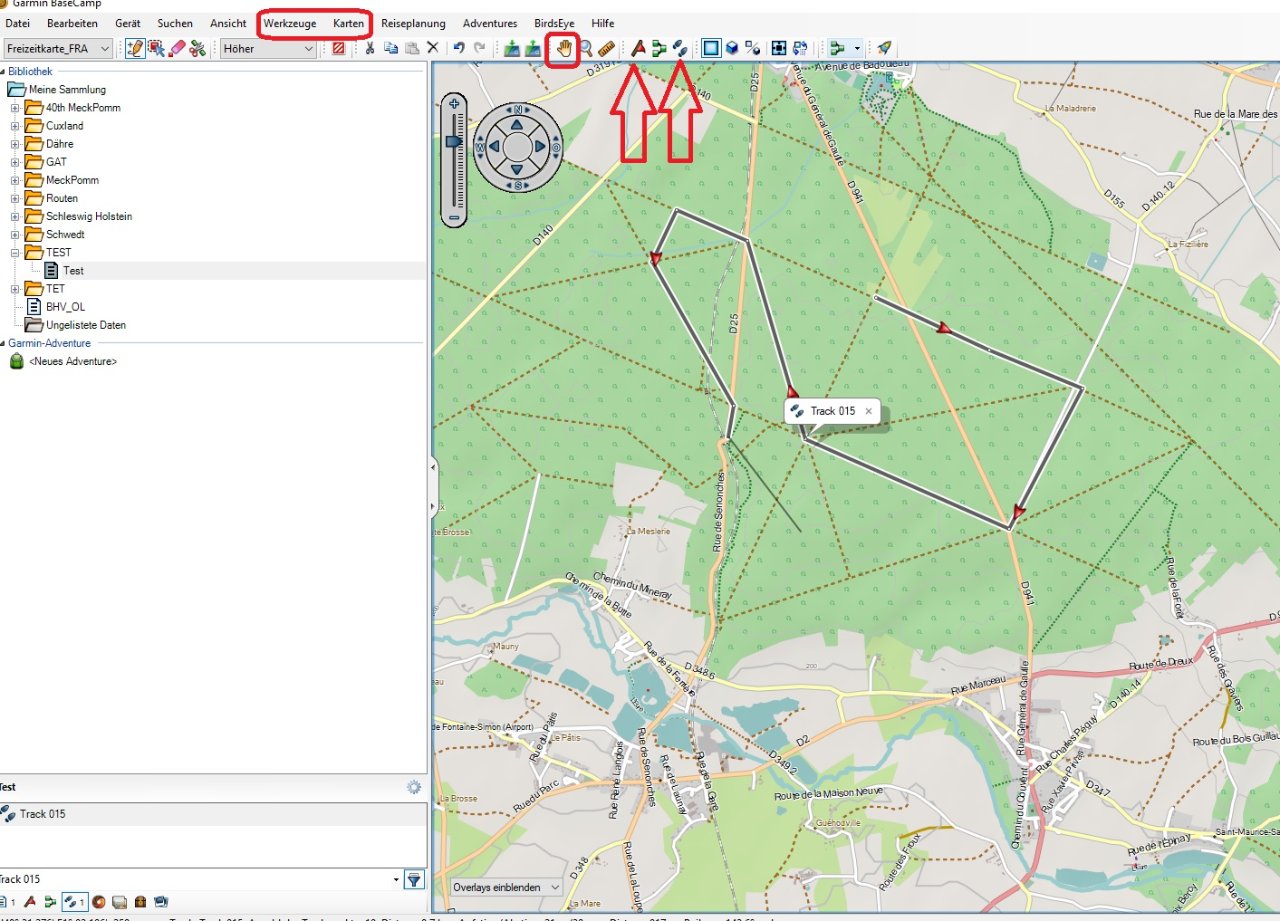Close the Track 015 map popup

pyautogui.click(x=868, y=411)
